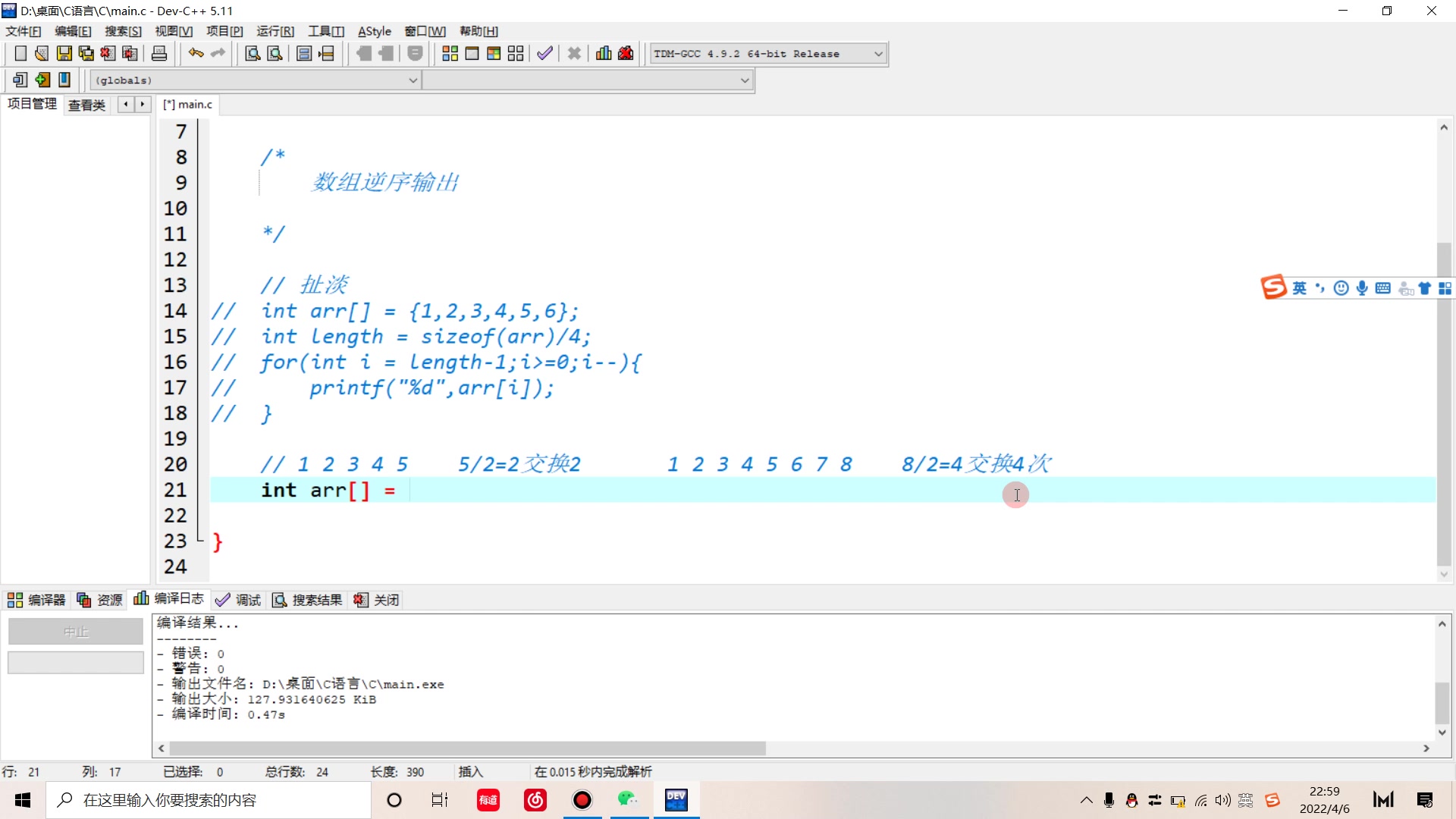Toggle Sogou input Chinese/English mode 英
Viewport: 1456px width, 819px height.
pyautogui.click(x=1300, y=288)
